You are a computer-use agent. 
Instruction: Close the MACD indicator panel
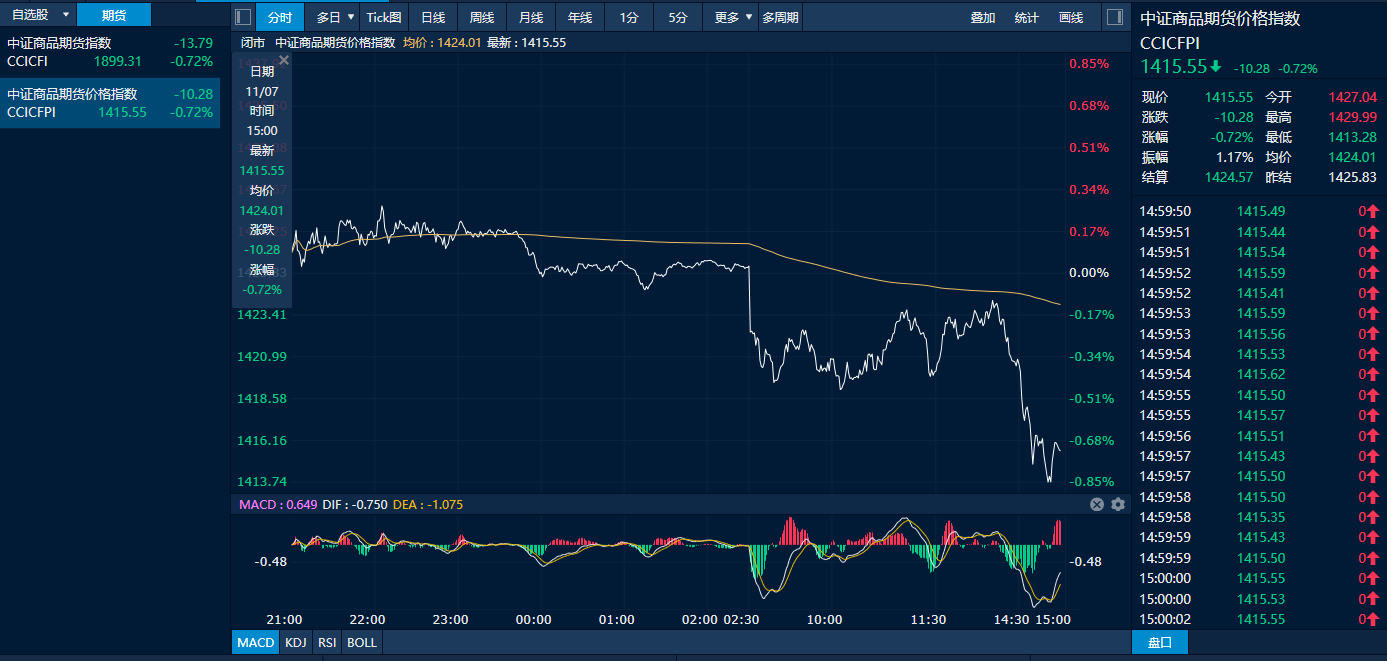[1097, 504]
